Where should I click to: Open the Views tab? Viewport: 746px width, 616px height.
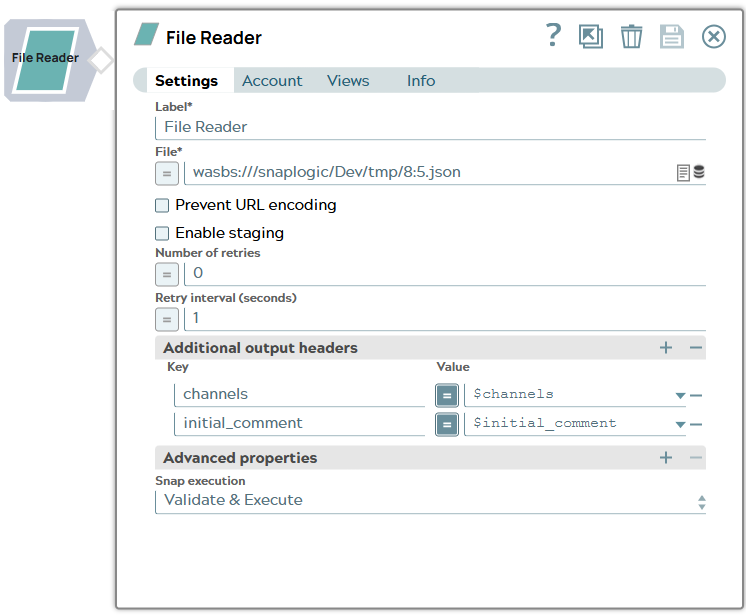(348, 81)
